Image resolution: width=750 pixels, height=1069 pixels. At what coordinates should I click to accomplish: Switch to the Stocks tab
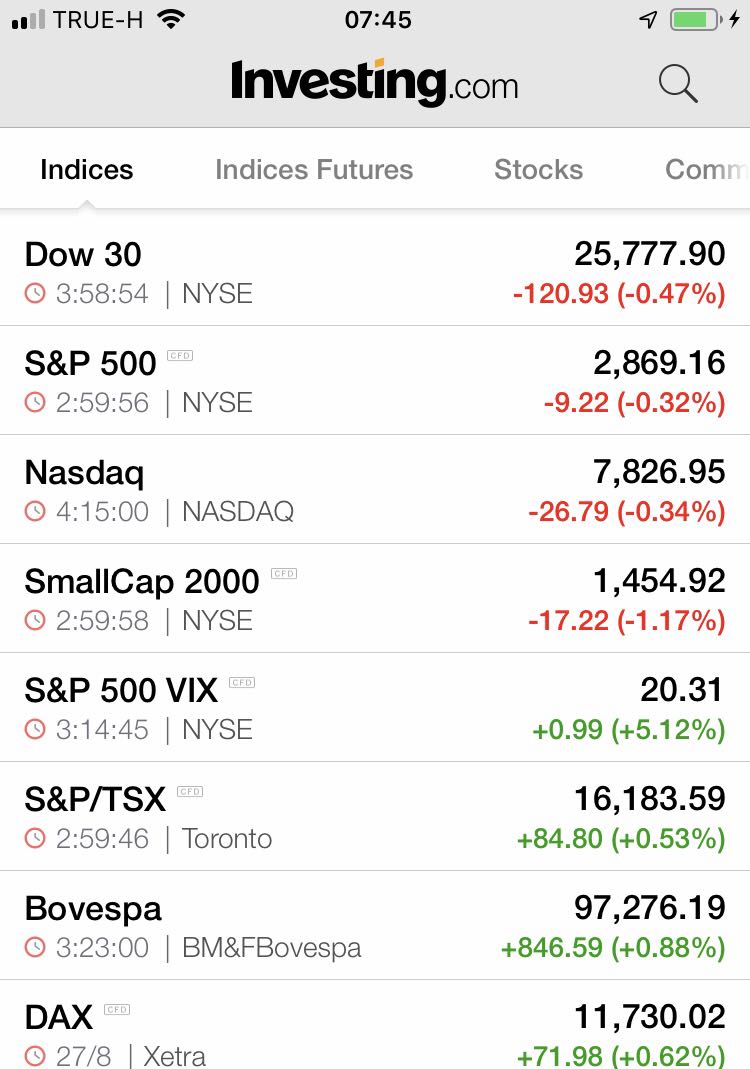(x=539, y=169)
